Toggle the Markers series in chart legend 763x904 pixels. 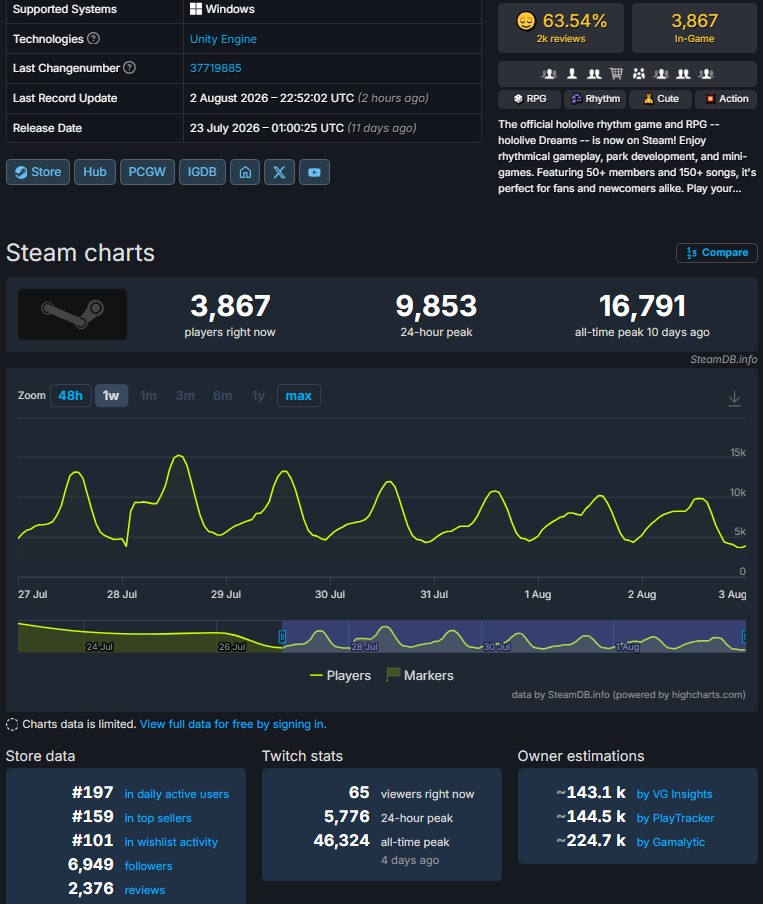pos(420,675)
